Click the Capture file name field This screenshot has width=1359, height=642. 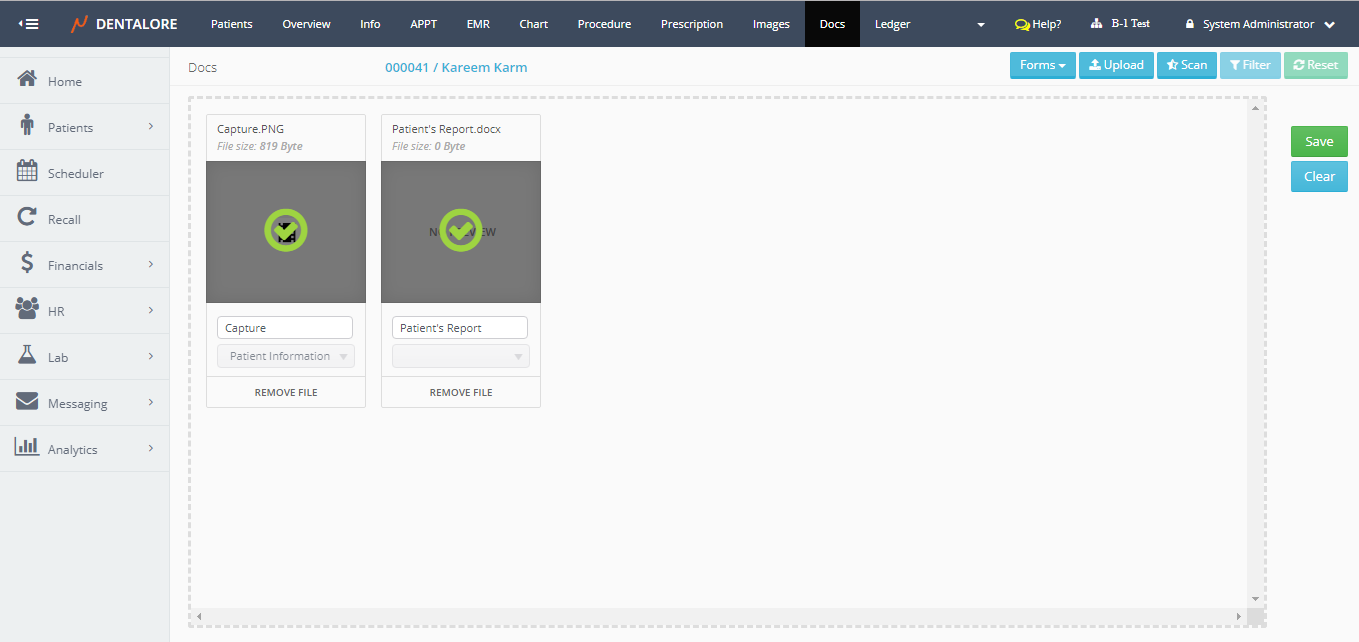[x=285, y=328]
